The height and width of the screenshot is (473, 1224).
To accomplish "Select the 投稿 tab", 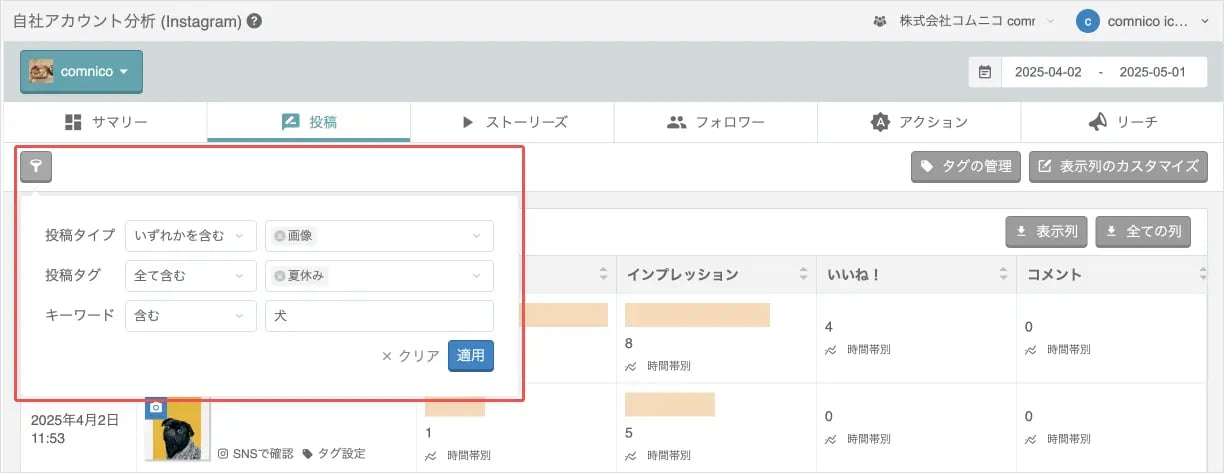I will click(x=309, y=122).
